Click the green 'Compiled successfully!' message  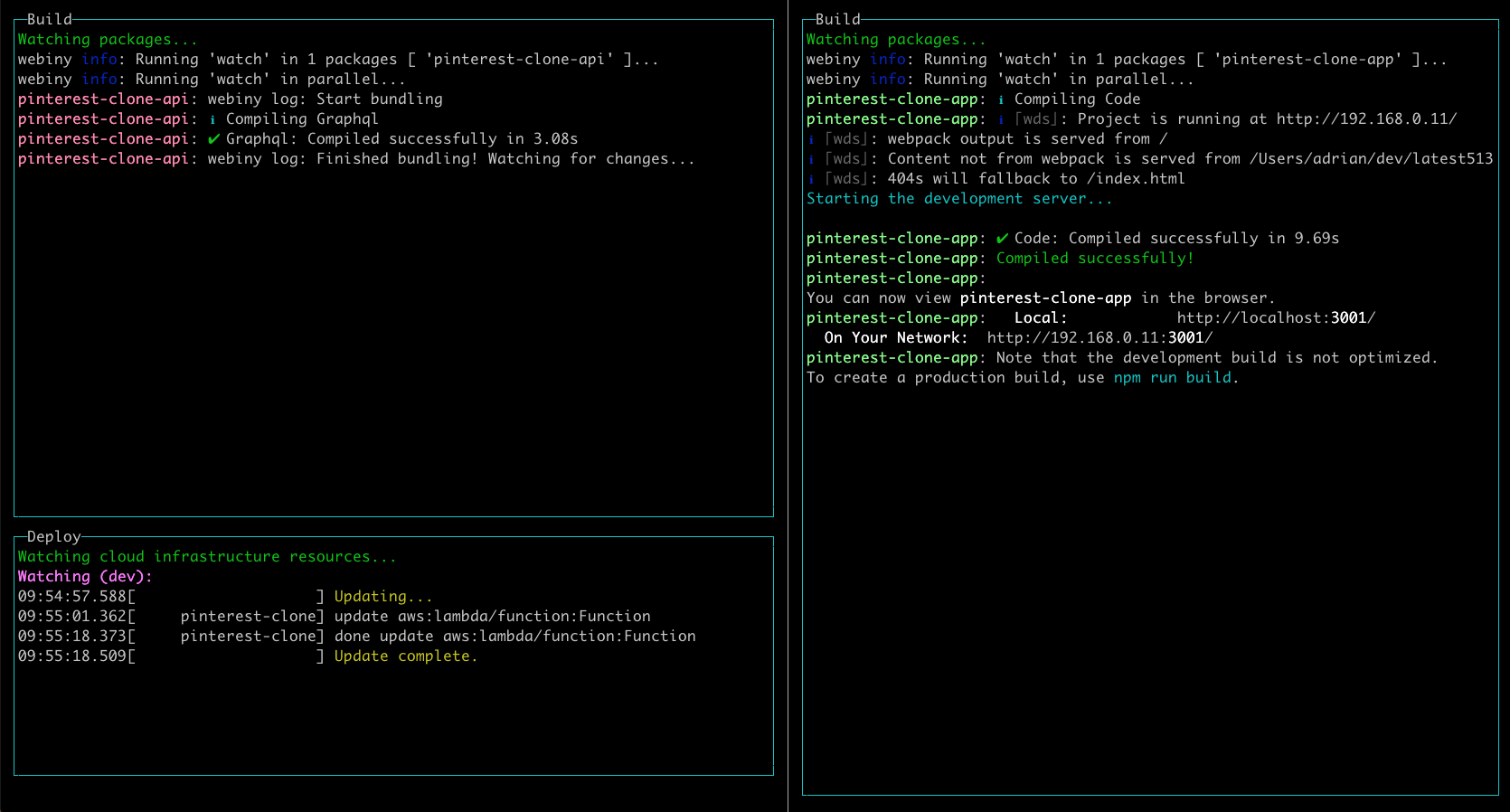(1095, 258)
